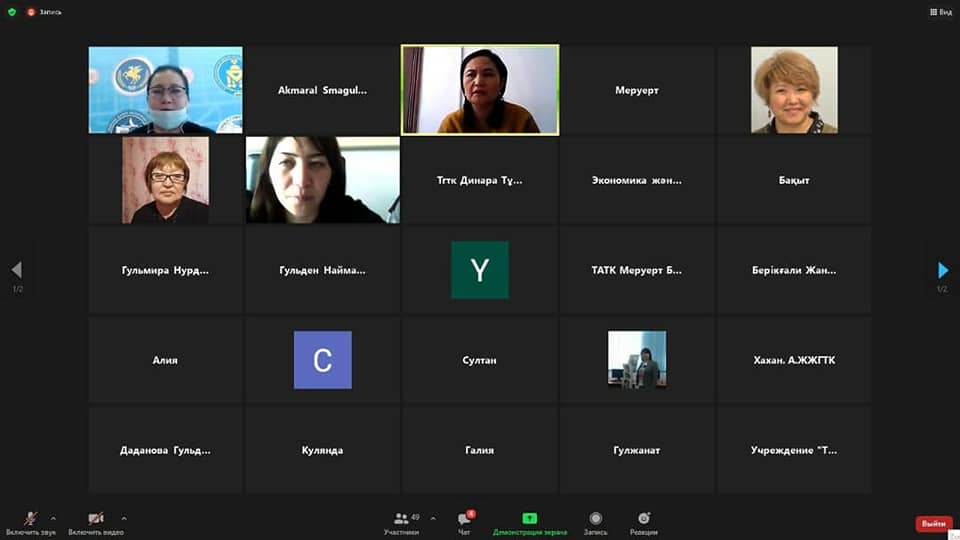This screenshot has height=540, width=960.
Task: Go to previous gallery page with left arrow
Action: (16, 270)
